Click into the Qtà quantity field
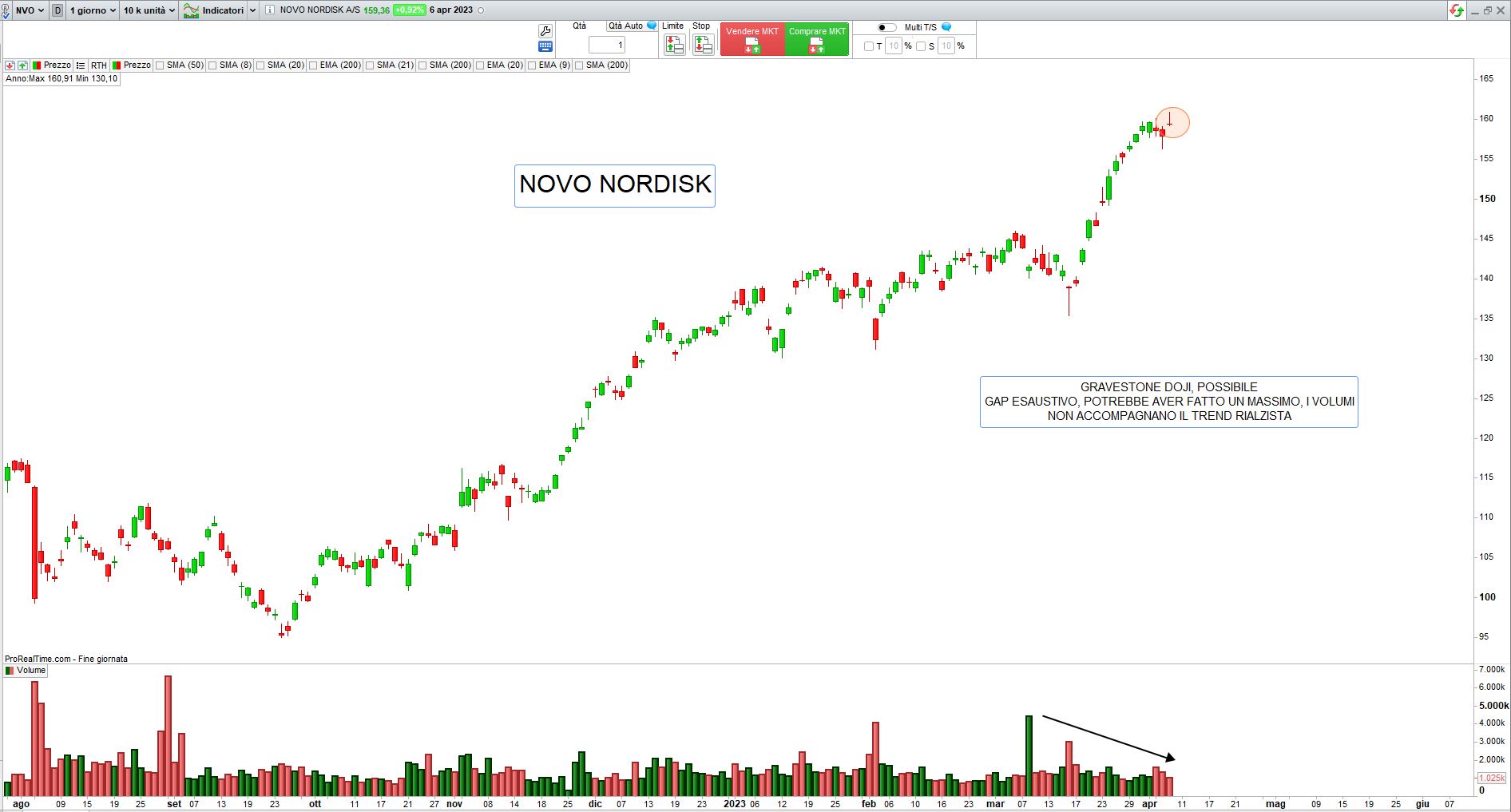Viewport: 1511px width, 812px height. pos(607,46)
